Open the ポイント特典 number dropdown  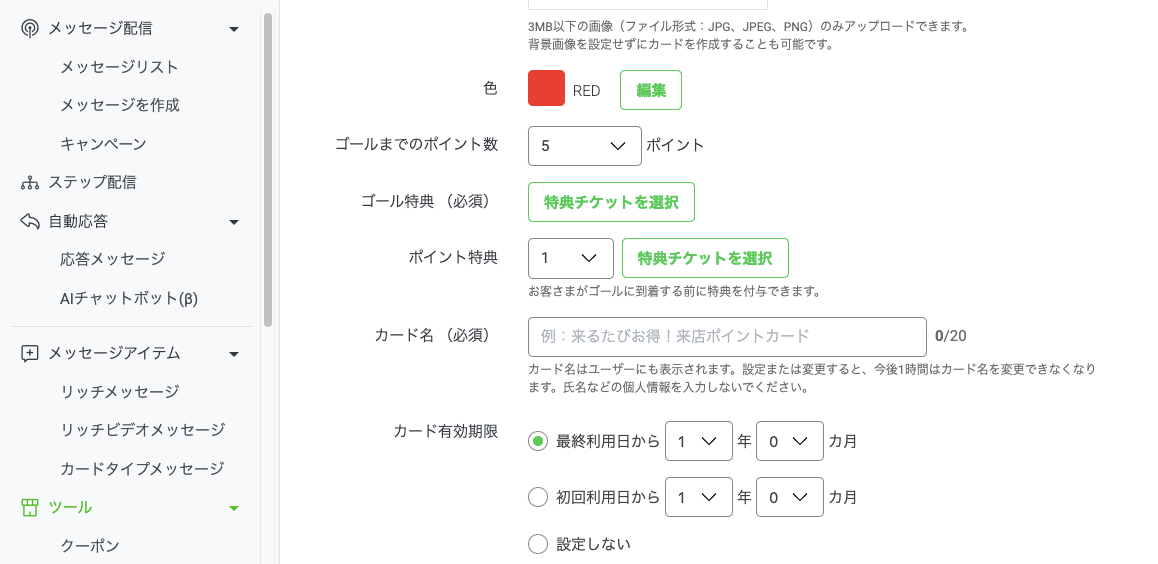coord(571,258)
